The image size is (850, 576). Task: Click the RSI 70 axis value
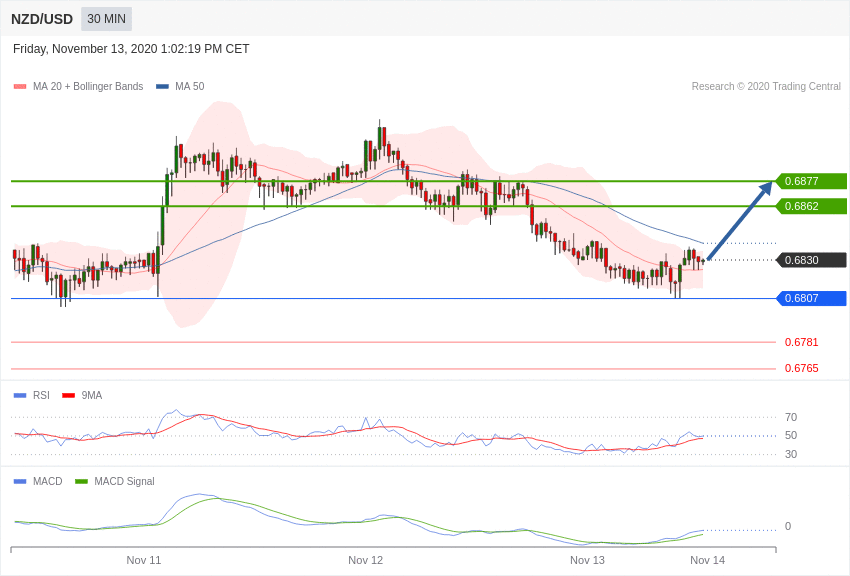[791, 417]
